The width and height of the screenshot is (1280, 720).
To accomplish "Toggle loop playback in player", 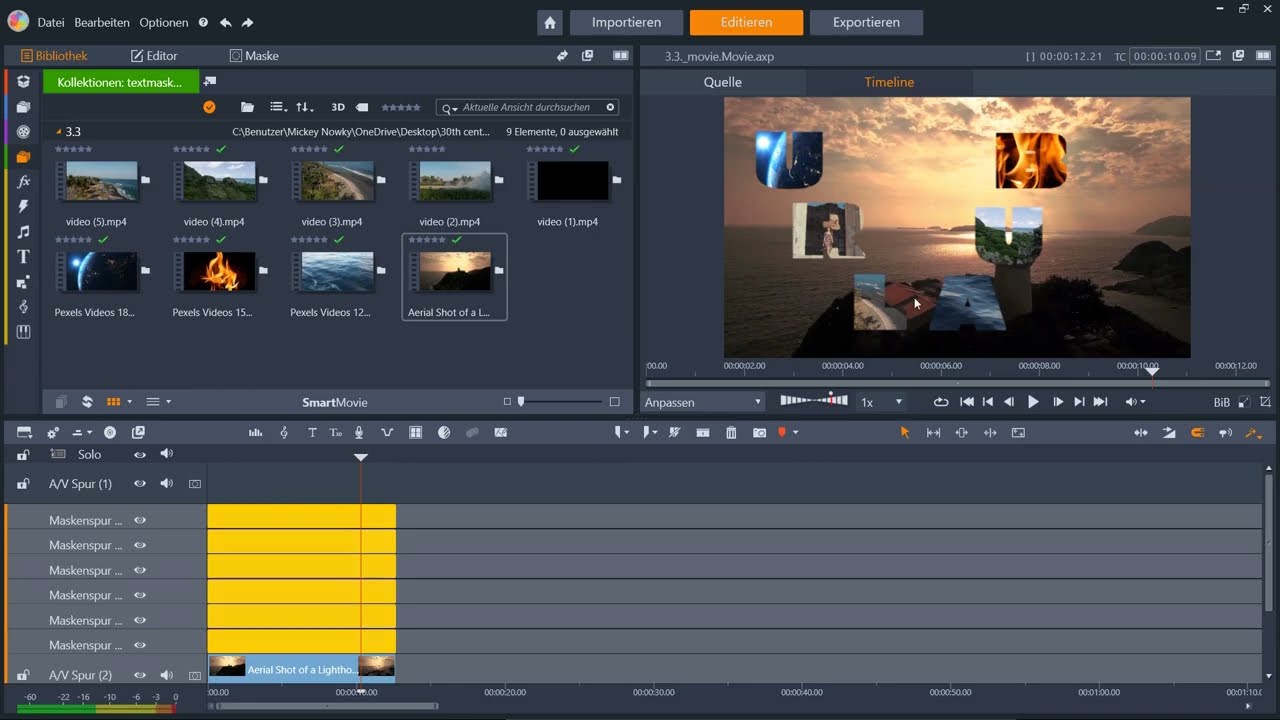I will 941,402.
